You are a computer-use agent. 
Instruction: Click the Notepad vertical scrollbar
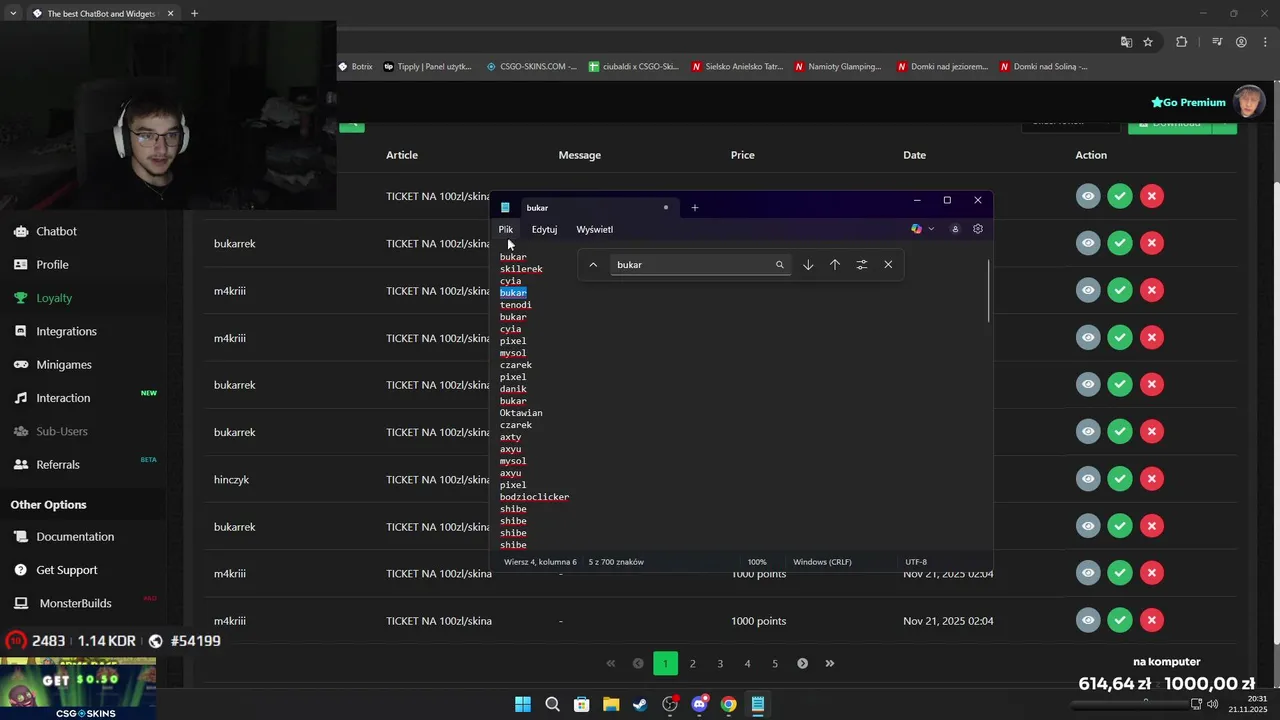coord(988,291)
